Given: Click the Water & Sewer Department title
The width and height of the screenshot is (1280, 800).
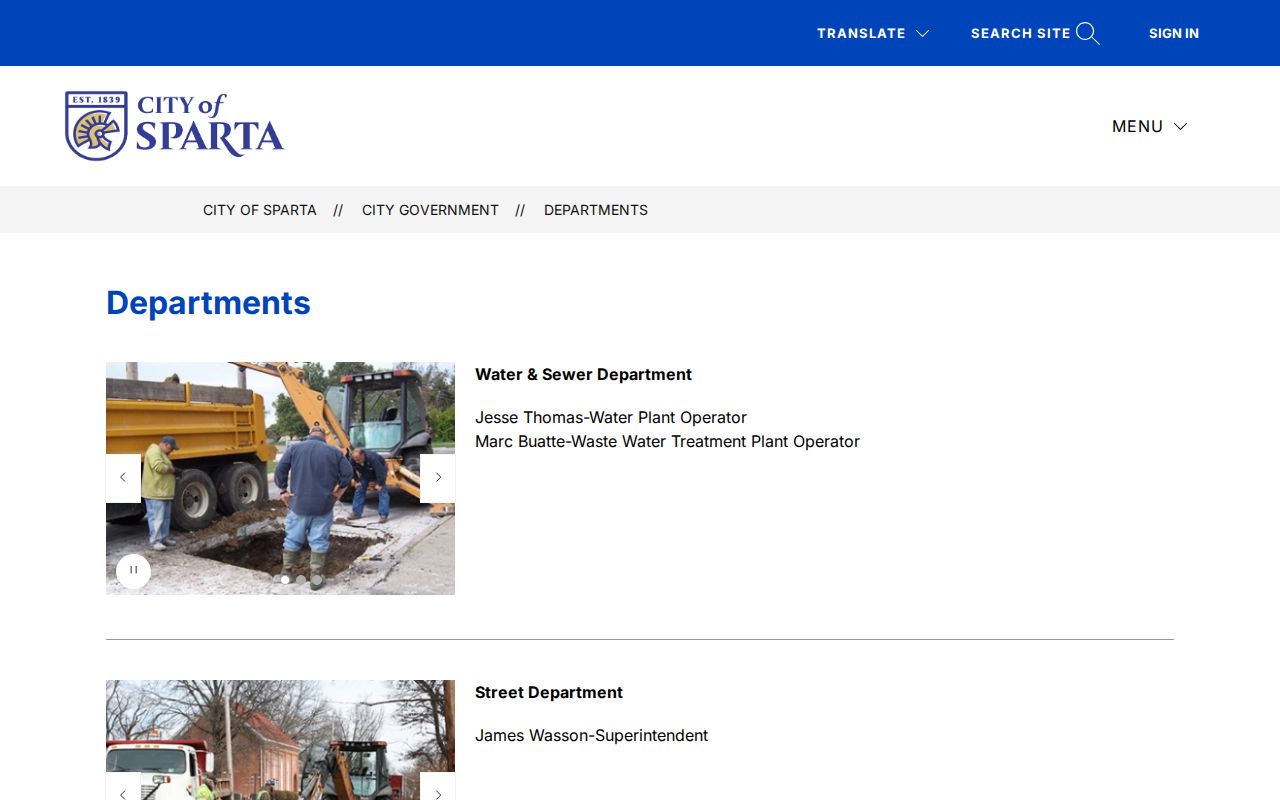Looking at the screenshot, I should (x=583, y=374).
